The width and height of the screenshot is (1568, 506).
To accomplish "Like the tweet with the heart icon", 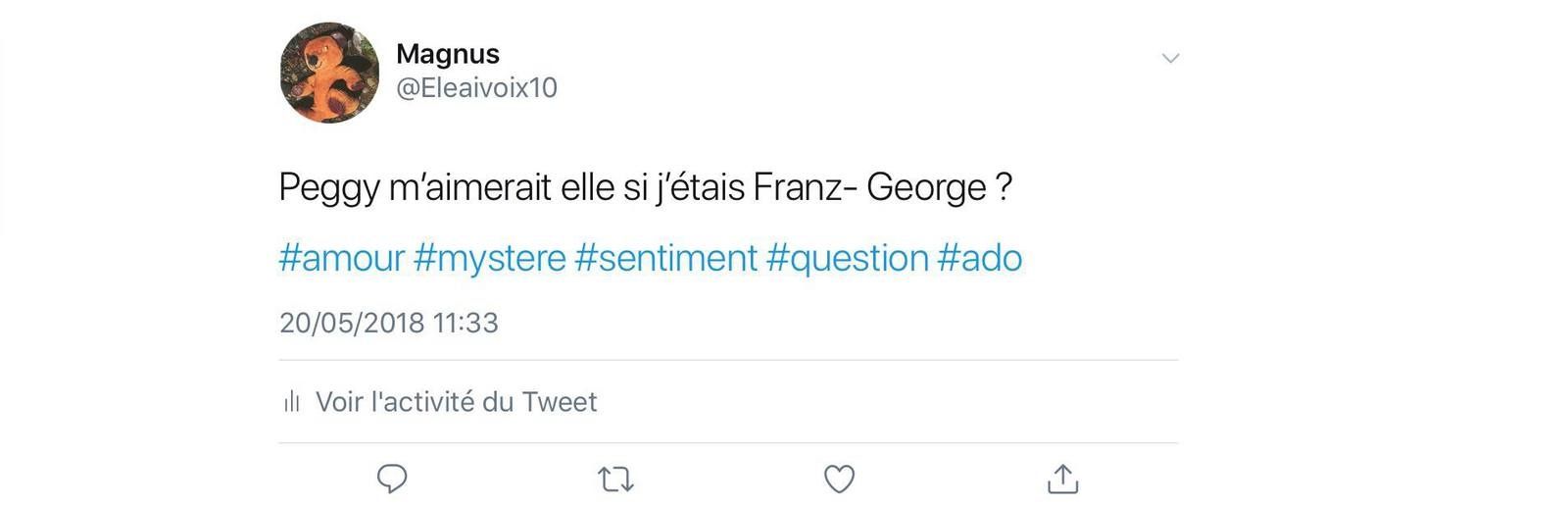I will 839,479.
